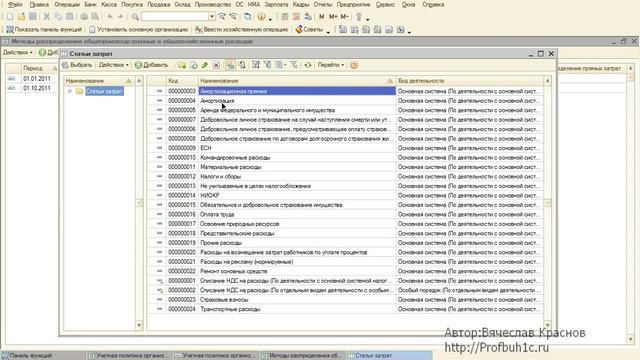This screenshot has height=360, width=640.
Task: Open the Банк menu
Action: pyautogui.click(x=90, y=4)
